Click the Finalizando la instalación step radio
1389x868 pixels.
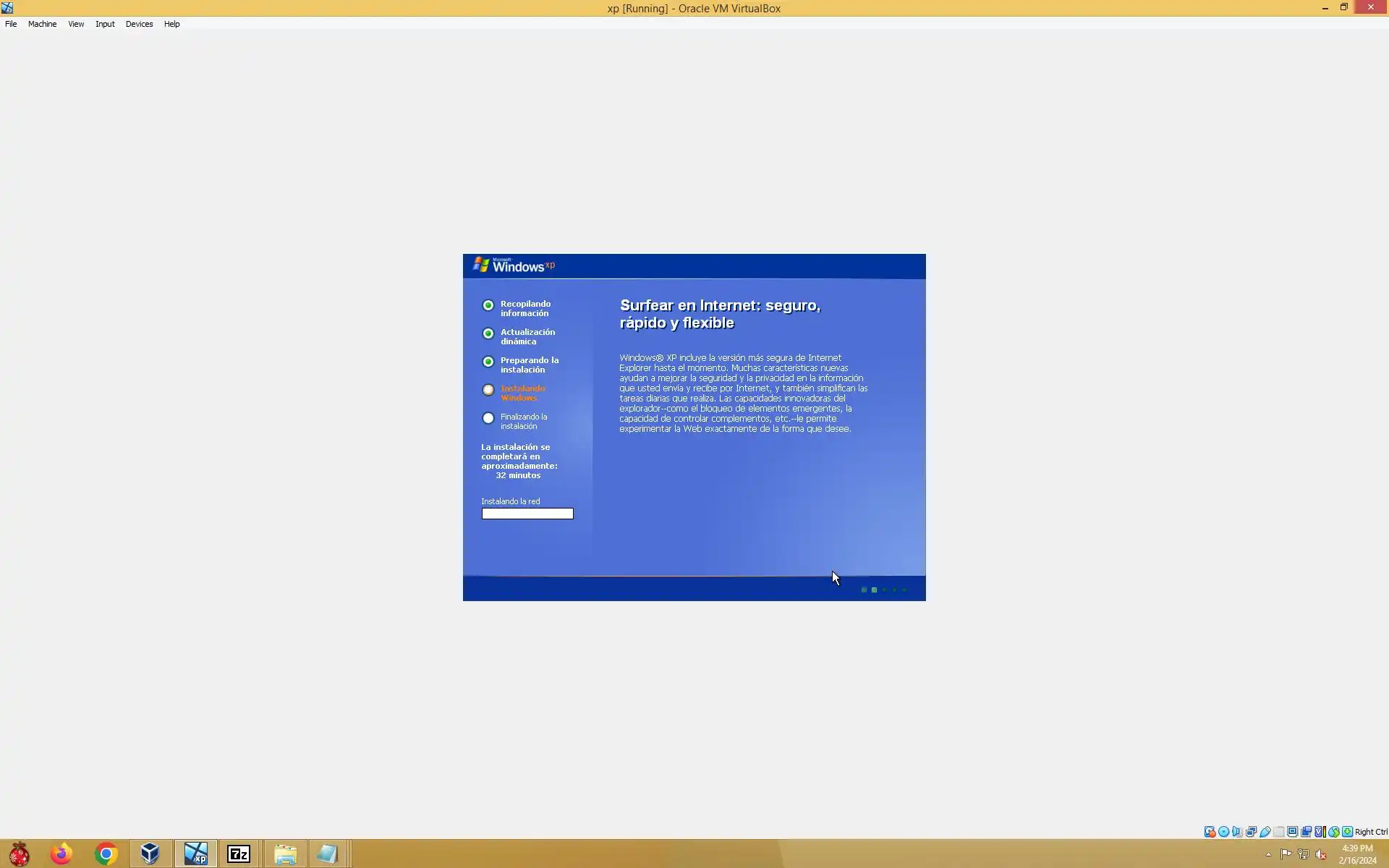point(488,418)
